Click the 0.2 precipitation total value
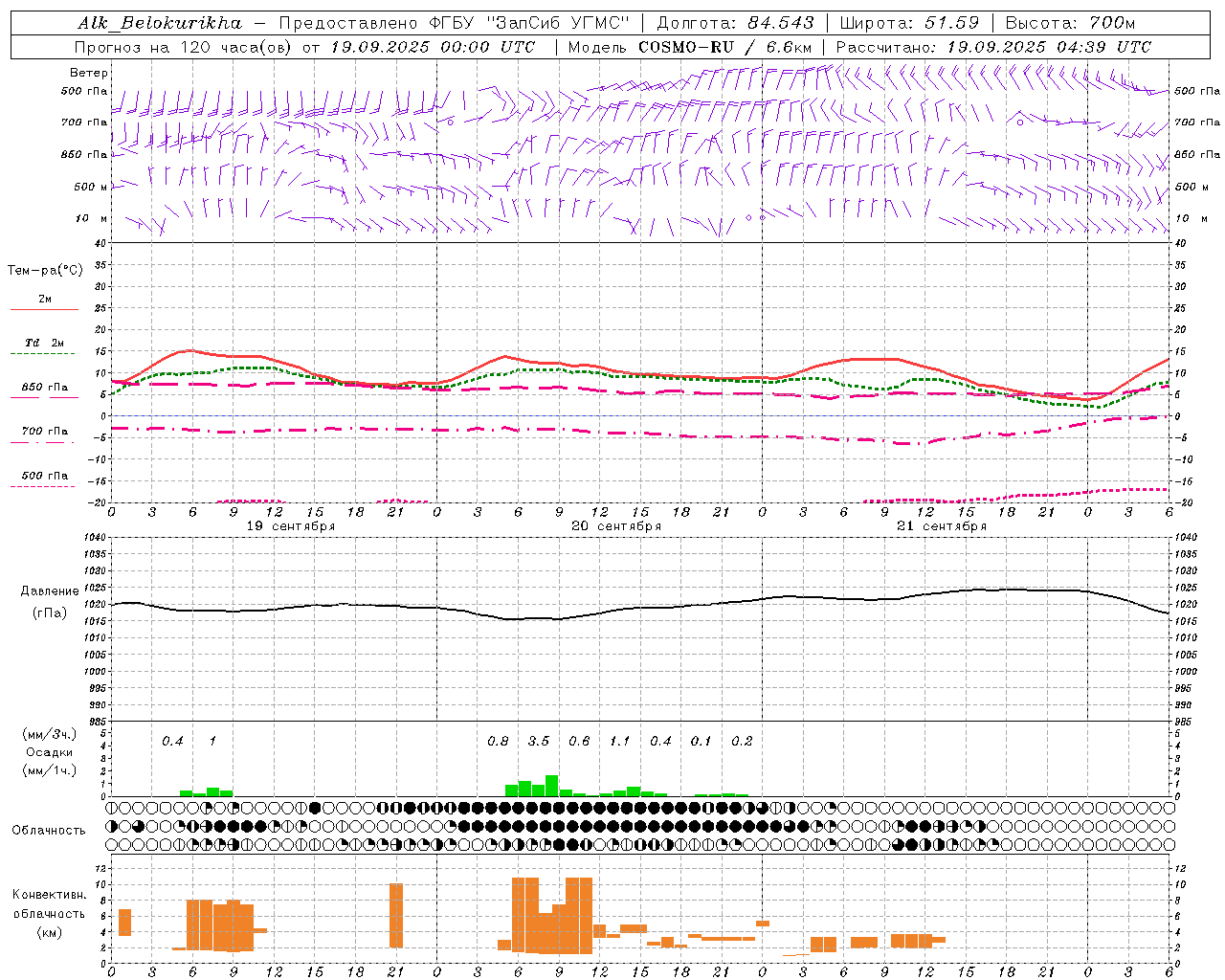This screenshot has width=1225, height=980. pyautogui.click(x=742, y=742)
